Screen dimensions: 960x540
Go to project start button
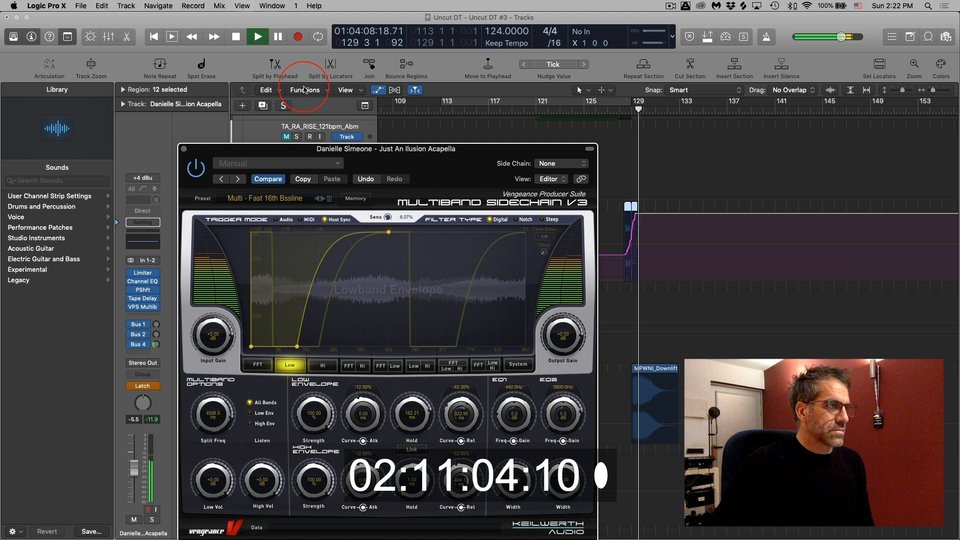154,37
